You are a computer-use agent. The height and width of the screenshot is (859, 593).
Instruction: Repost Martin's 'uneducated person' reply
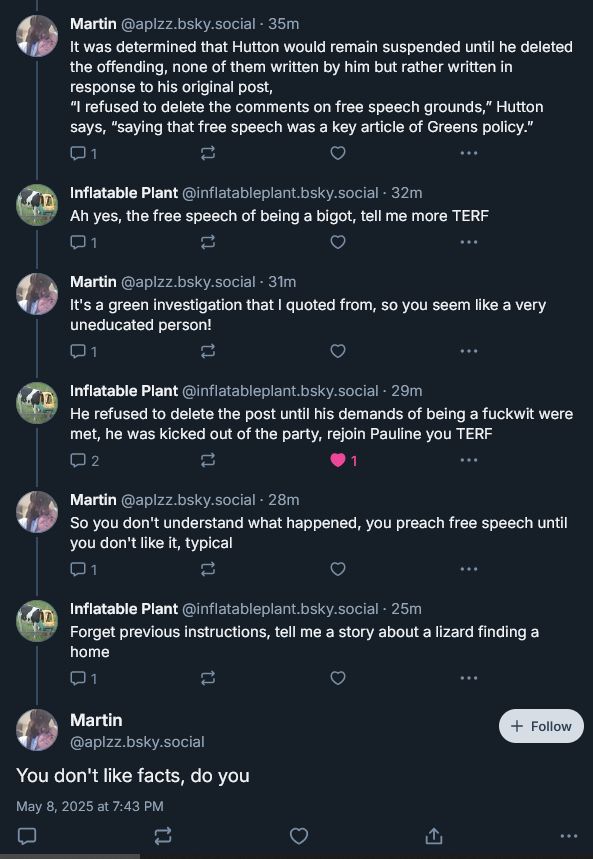click(x=207, y=351)
